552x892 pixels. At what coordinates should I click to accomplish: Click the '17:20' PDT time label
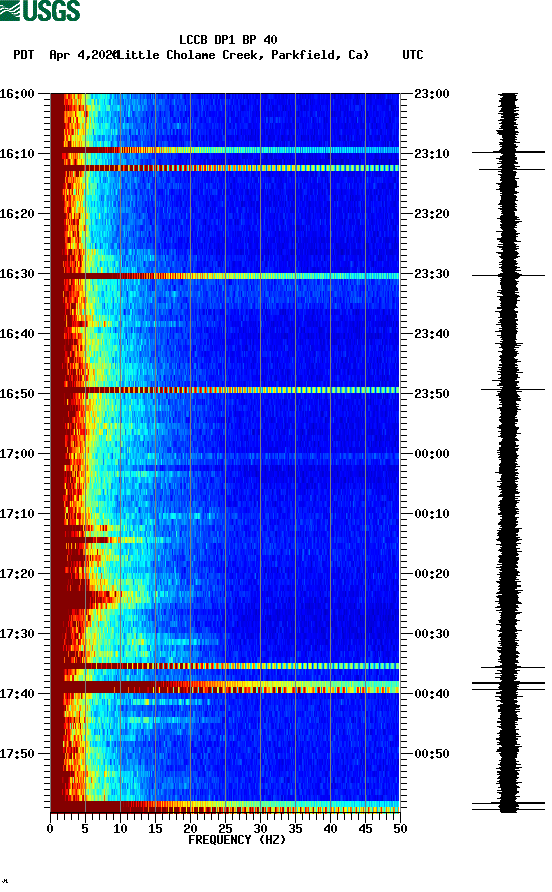tap(17, 574)
